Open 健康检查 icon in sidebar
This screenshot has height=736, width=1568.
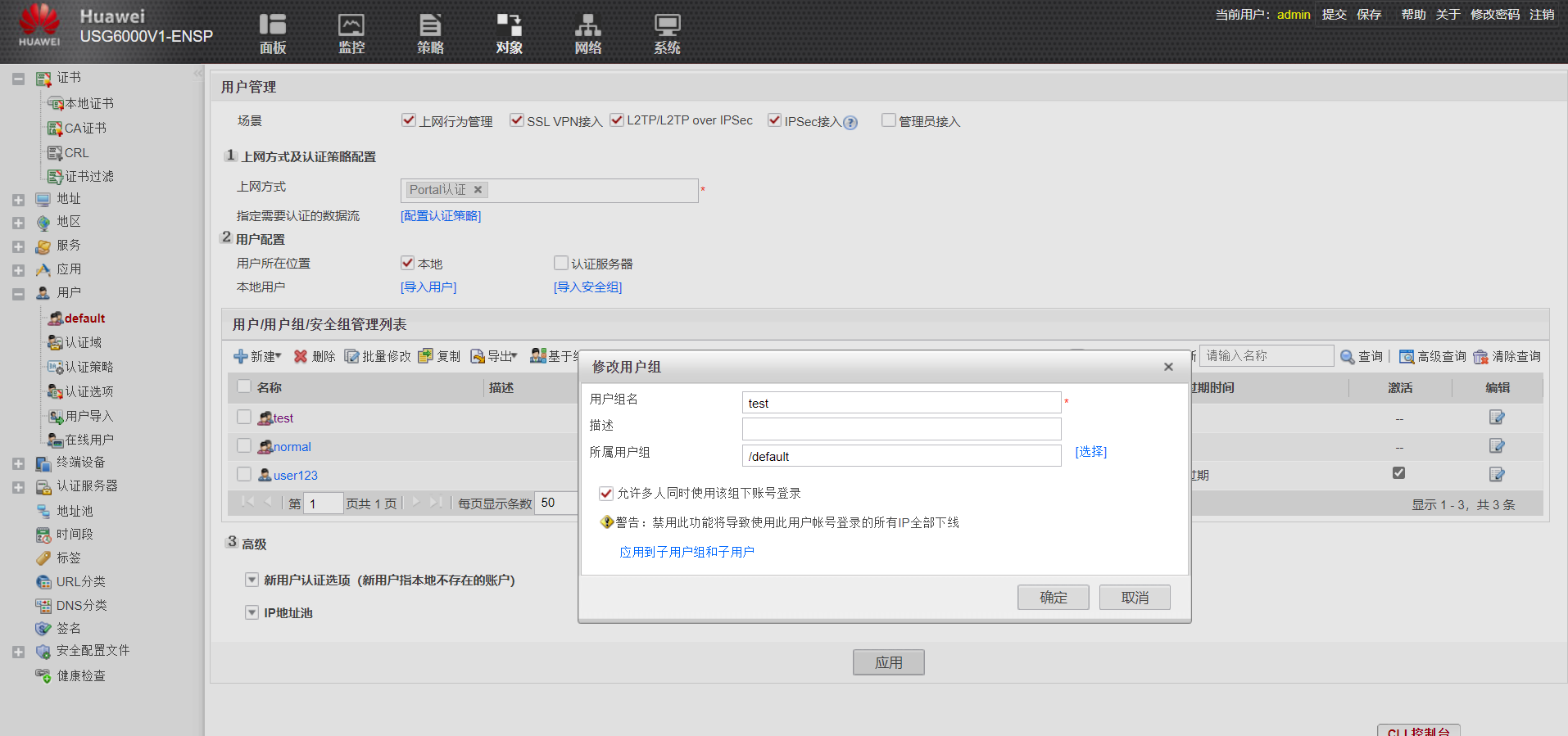click(x=43, y=676)
